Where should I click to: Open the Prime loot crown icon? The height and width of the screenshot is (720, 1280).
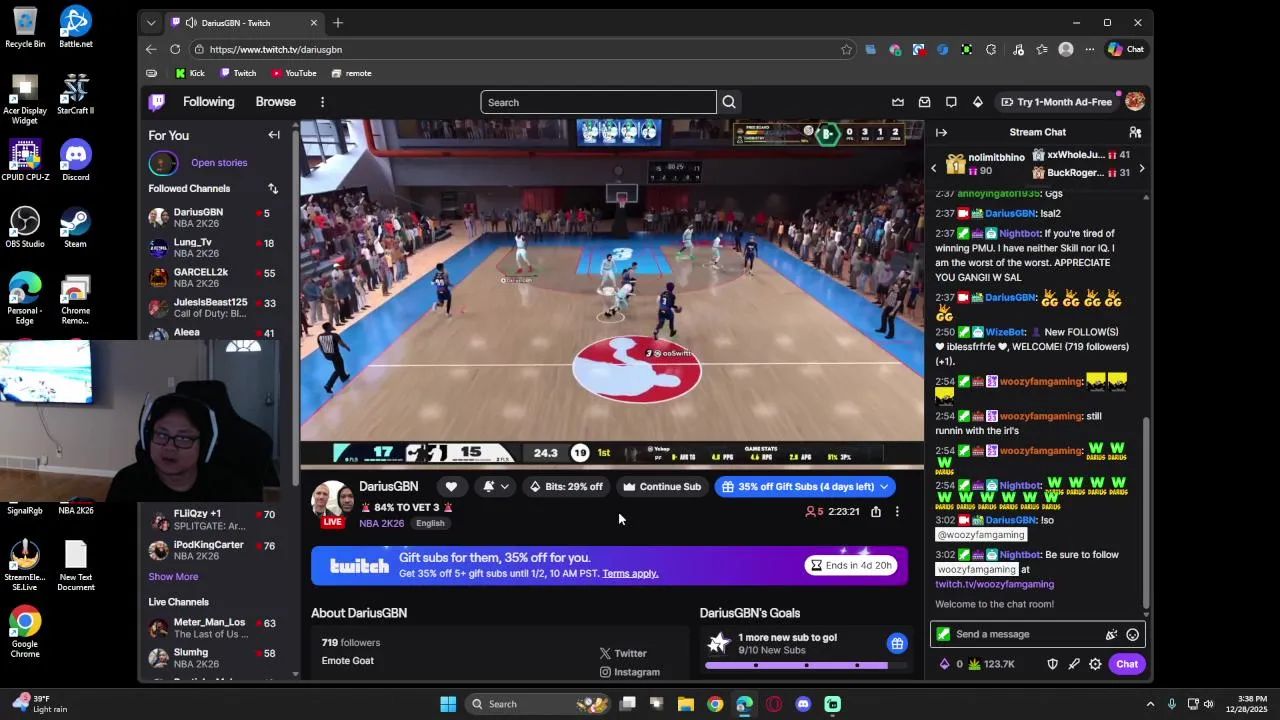(x=898, y=102)
